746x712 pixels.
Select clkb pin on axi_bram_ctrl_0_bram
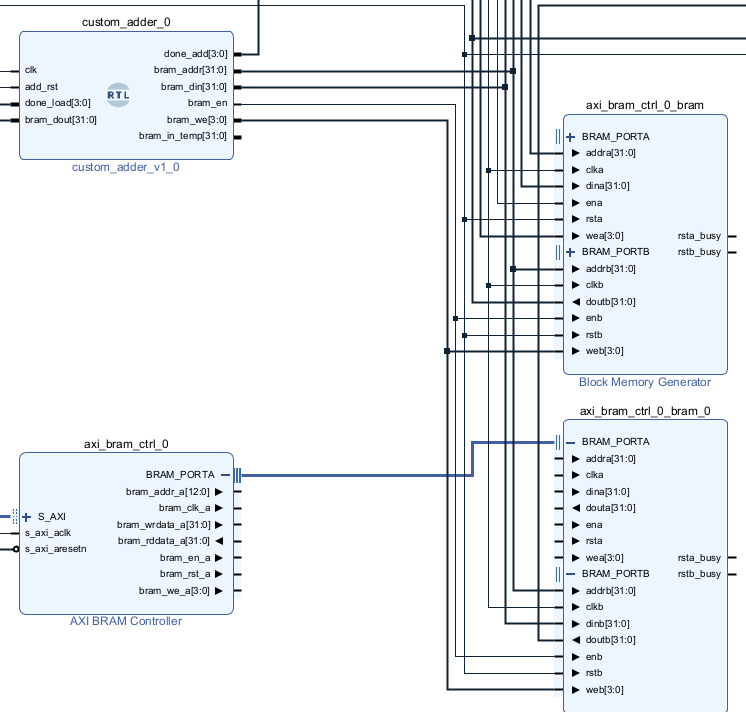[x=594, y=285]
